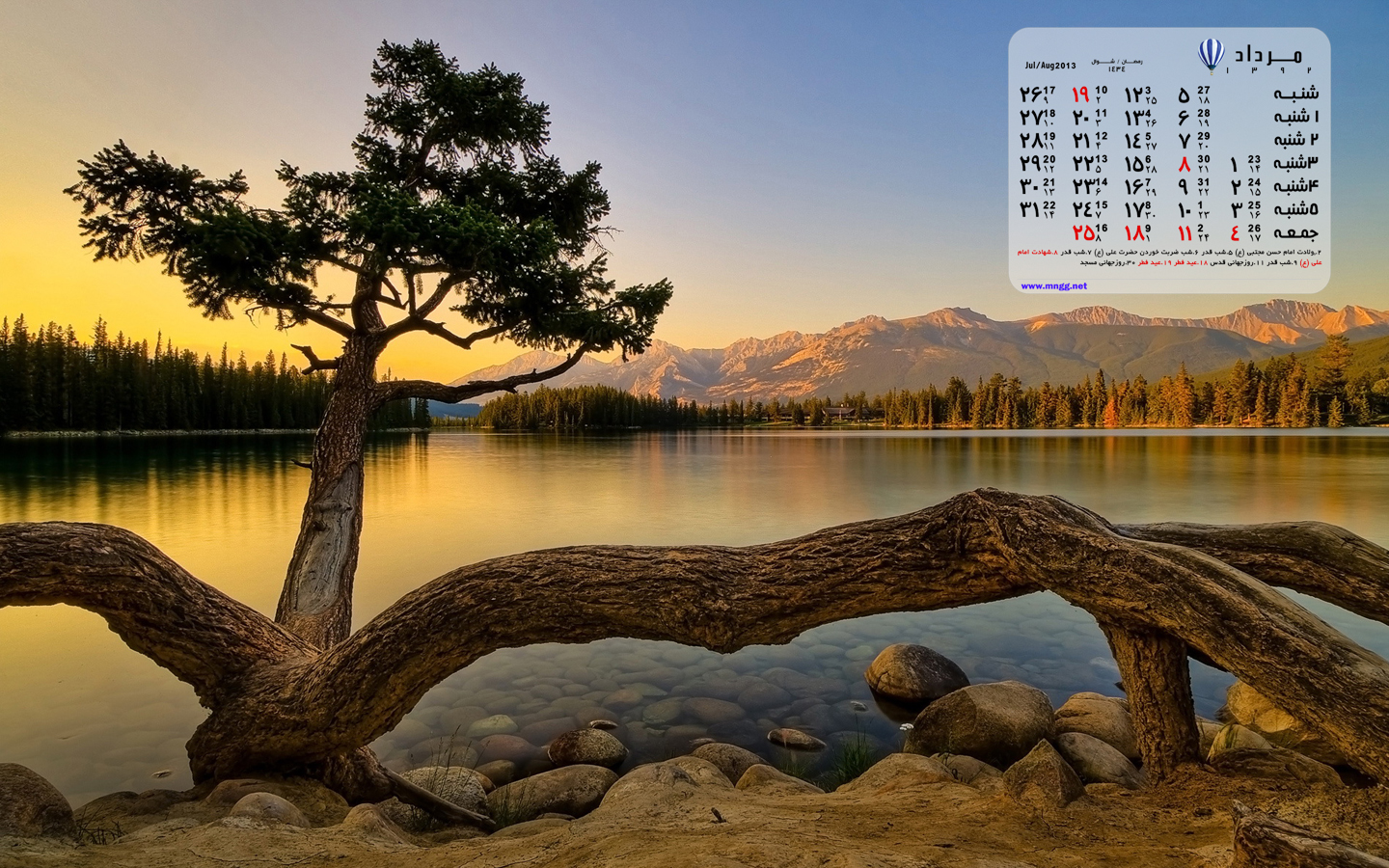Click red Mordad day ۱۱ with Gregorian 2
The width and height of the screenshot is (1389, 868).
(1193, 233)
